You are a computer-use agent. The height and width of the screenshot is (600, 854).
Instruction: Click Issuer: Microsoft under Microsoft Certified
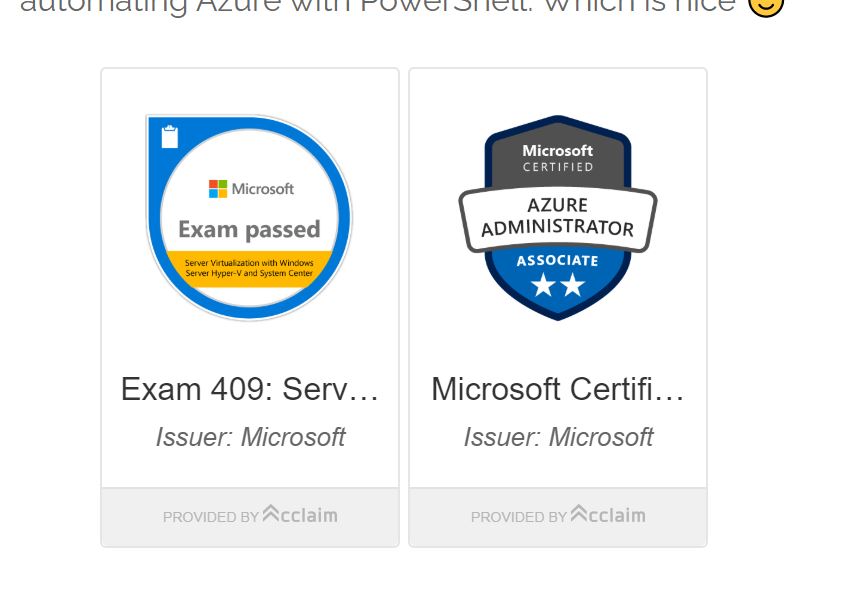point(558,437)
